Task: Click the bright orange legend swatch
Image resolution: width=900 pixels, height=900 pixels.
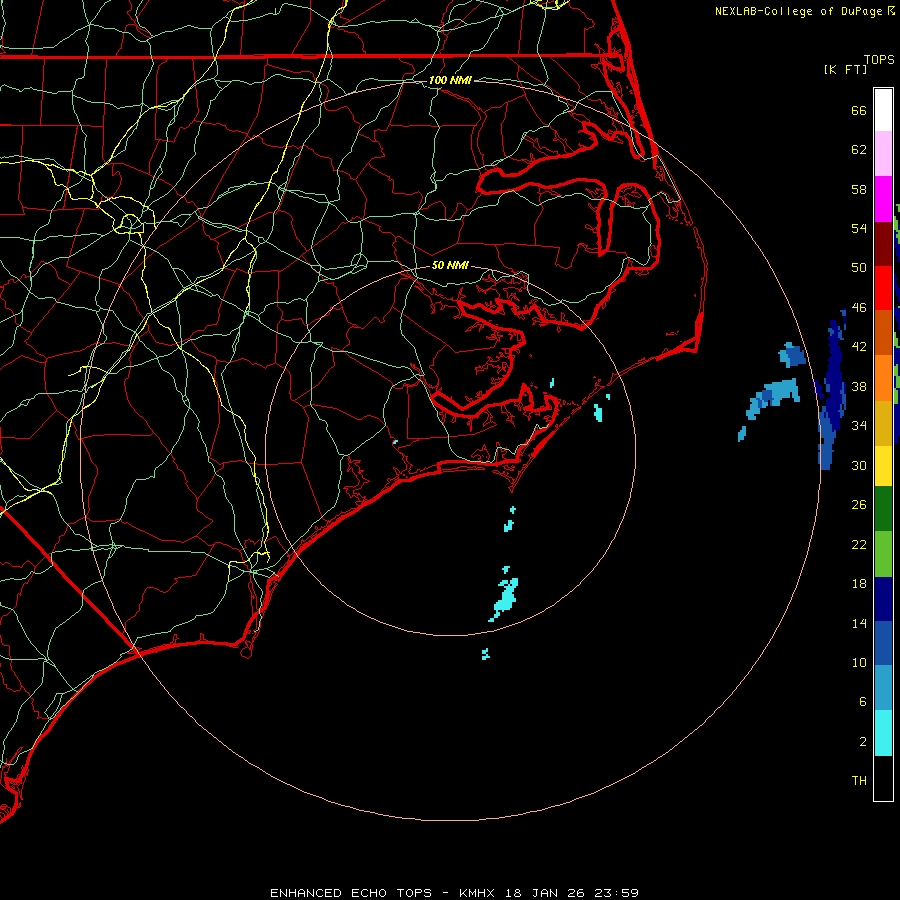Action: click(x=883, y=378)
